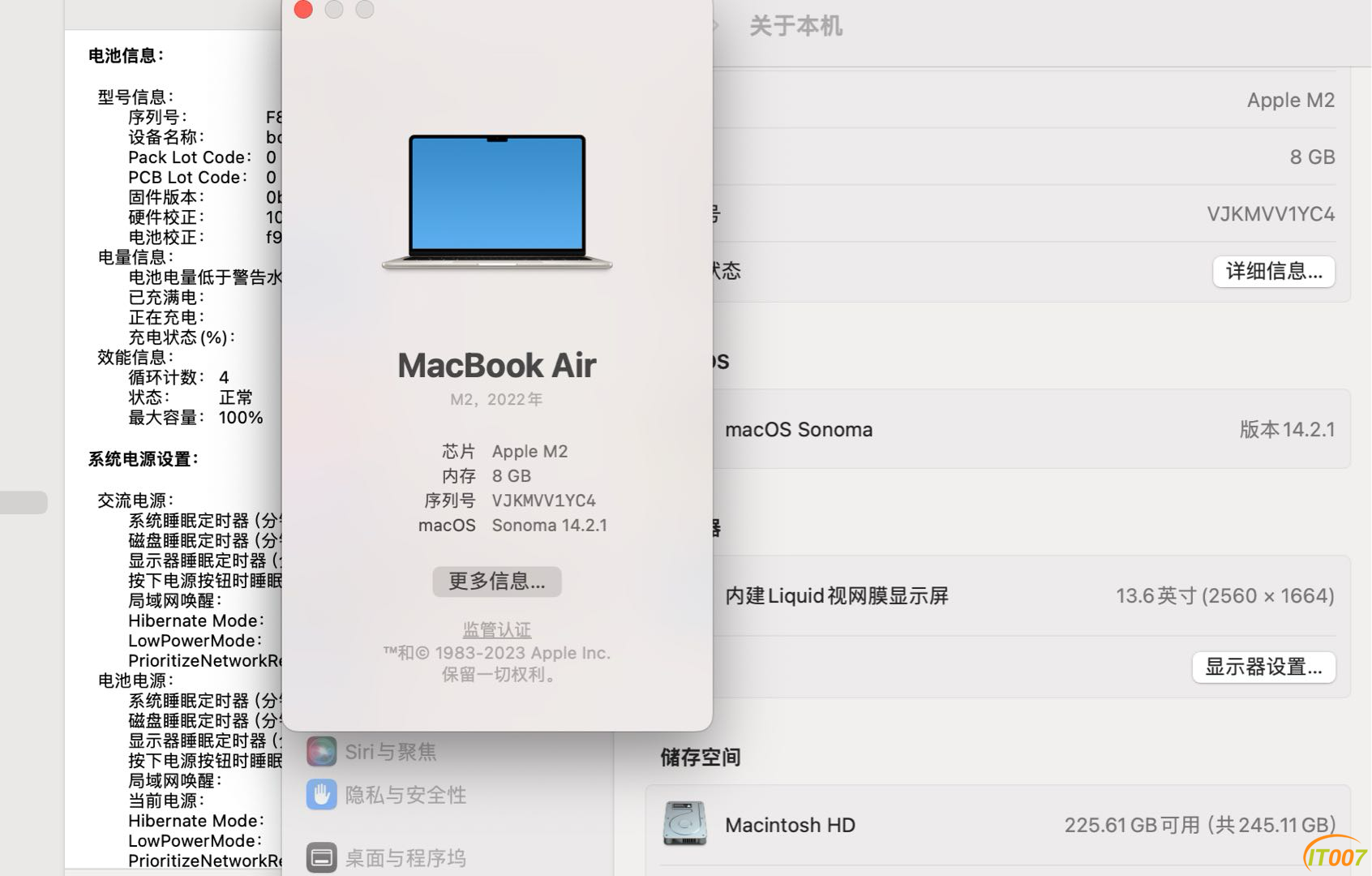Click the 硬件校正 row label
This screenshot has height=876, width=1372.
(166, 217)
